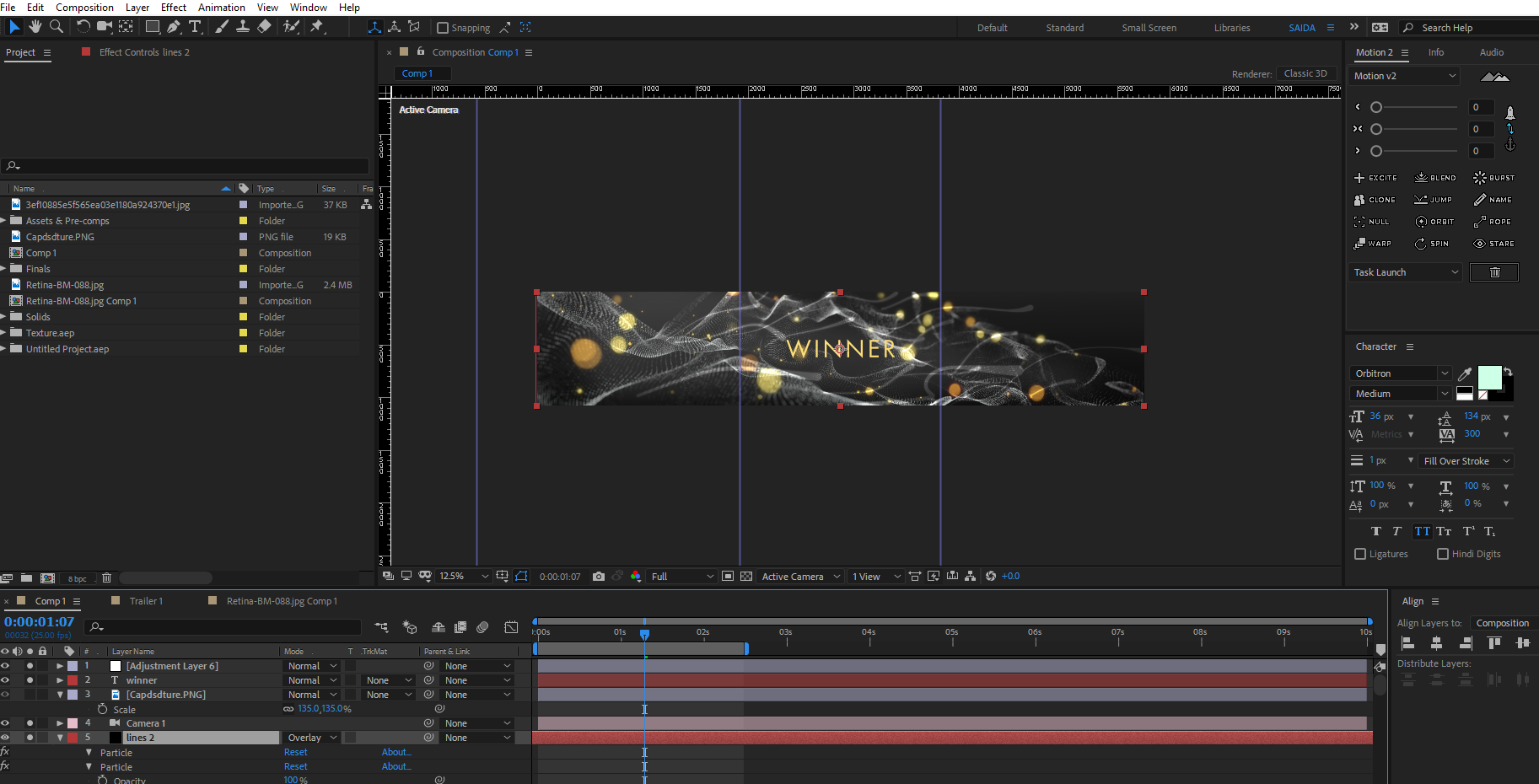1539x784 pixels.
Task: Hide the Camera 1 layer
Action: [5, 723]
